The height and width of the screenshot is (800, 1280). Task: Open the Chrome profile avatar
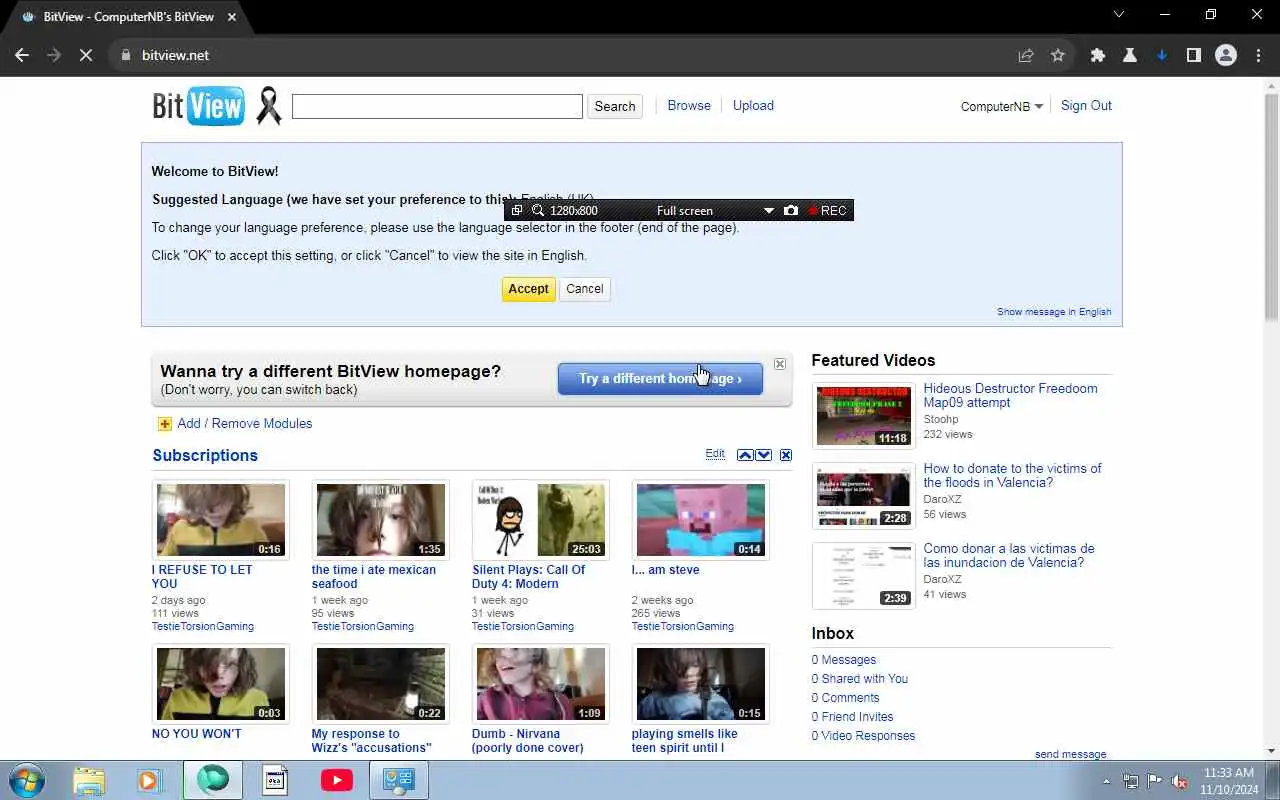pyautogui.click(x=1226, y=55)
